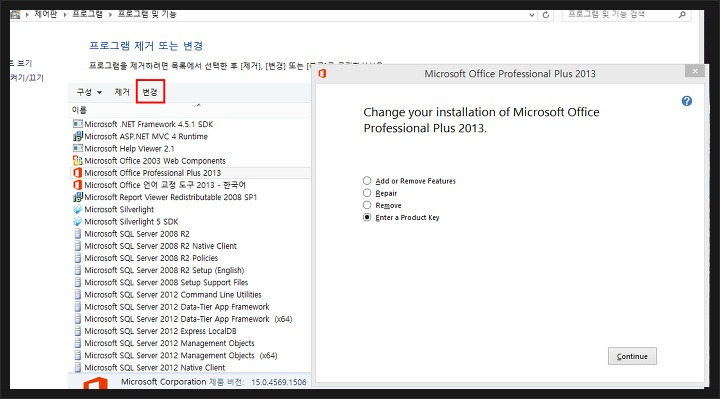Click the Microsoft Silverlight 5 SDK icon
Screen dimensions: 720x399
click(x=78, y=221)
